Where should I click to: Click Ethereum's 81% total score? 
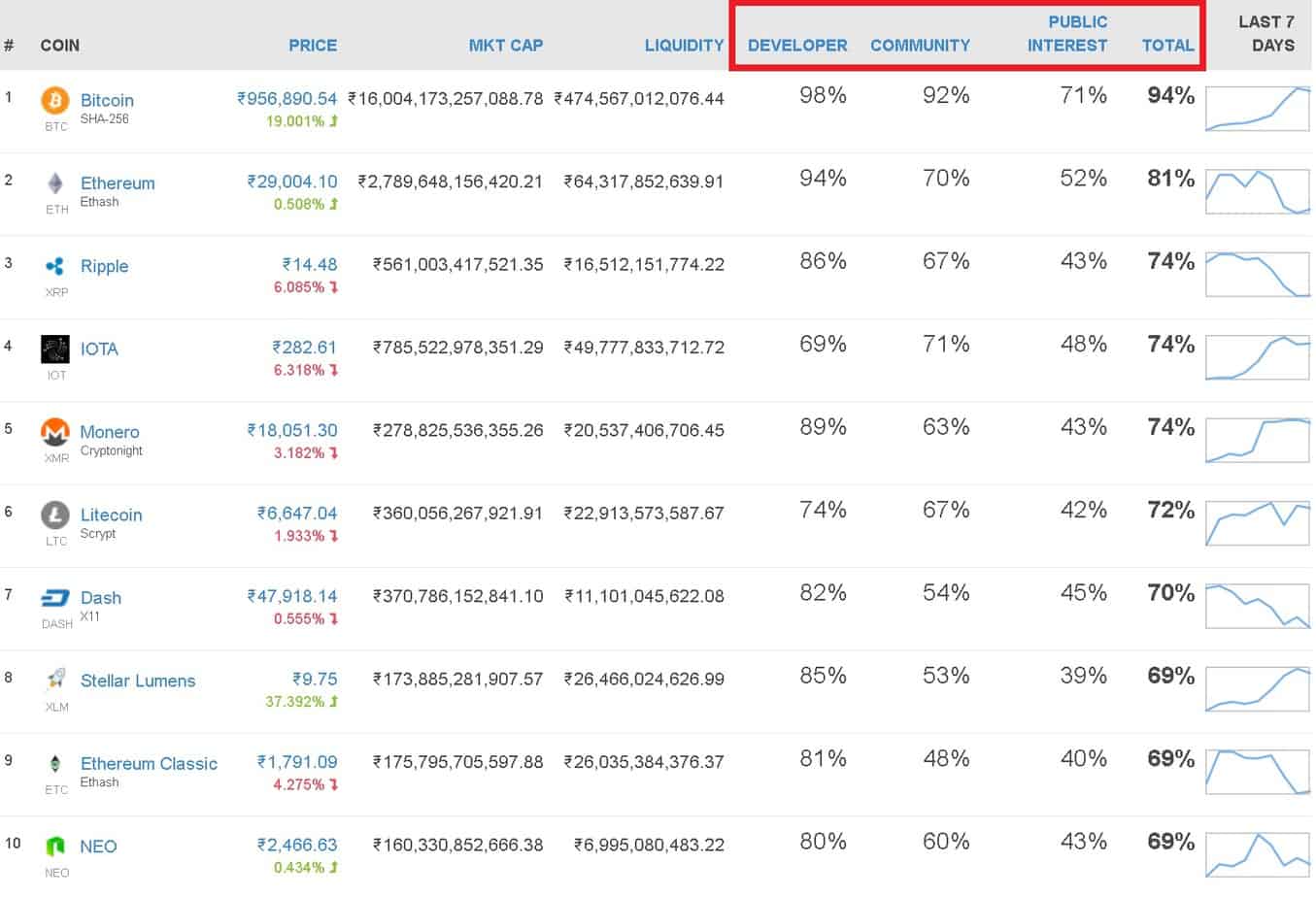(1171, 179)
